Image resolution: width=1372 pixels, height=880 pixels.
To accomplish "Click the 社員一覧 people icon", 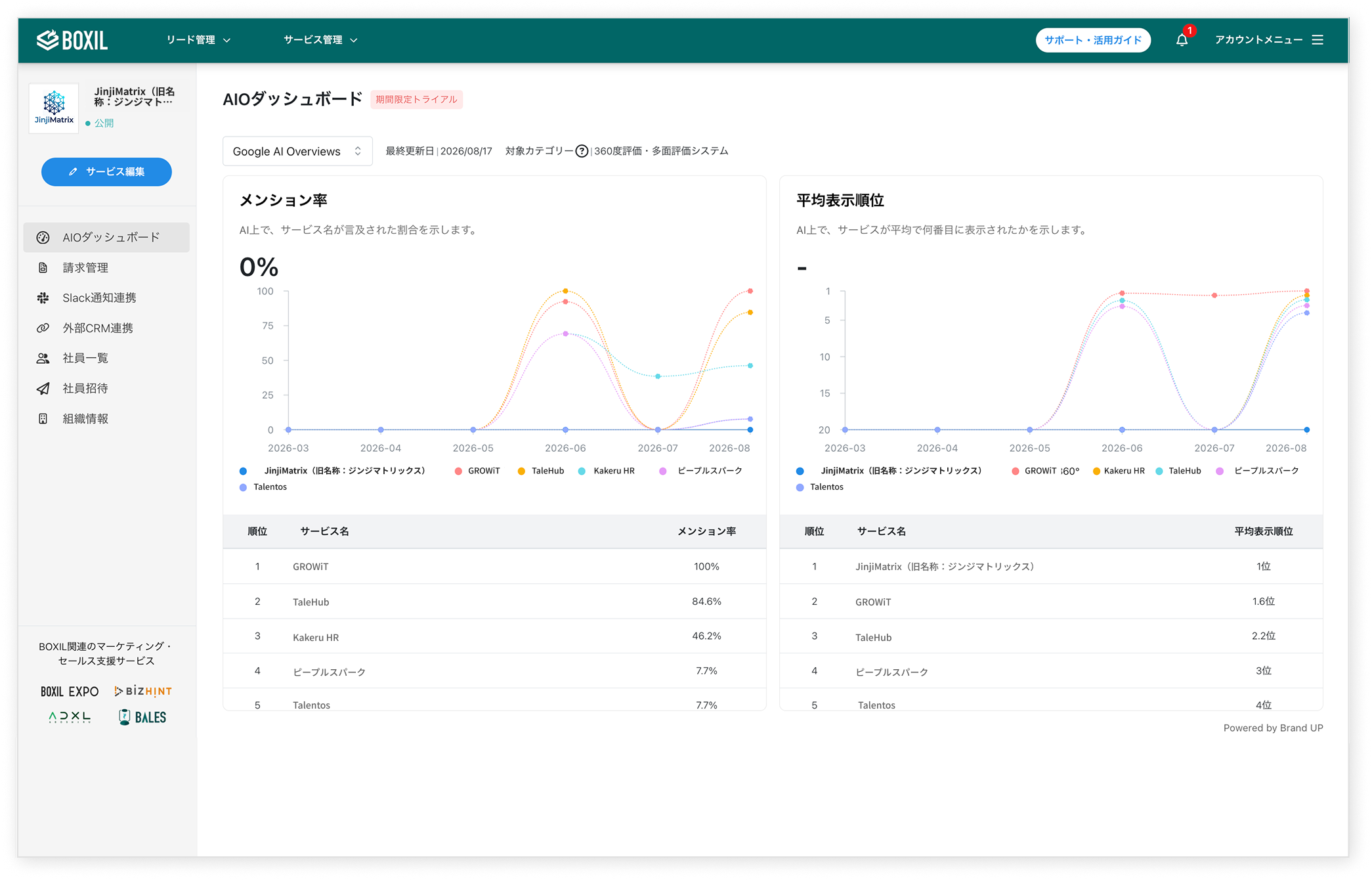I will pos(43,359).
